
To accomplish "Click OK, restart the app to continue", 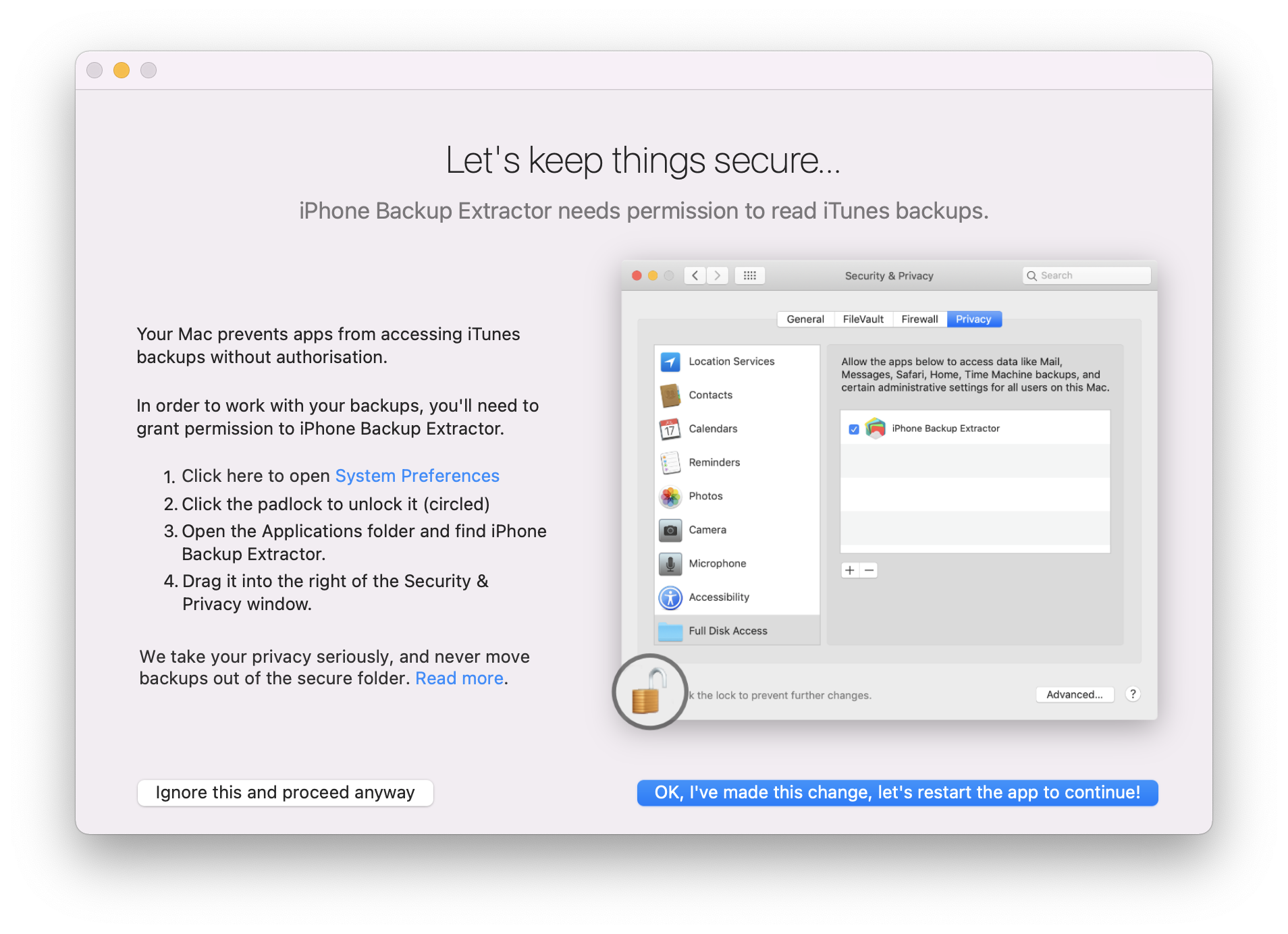I will click(x=897, y=792).
